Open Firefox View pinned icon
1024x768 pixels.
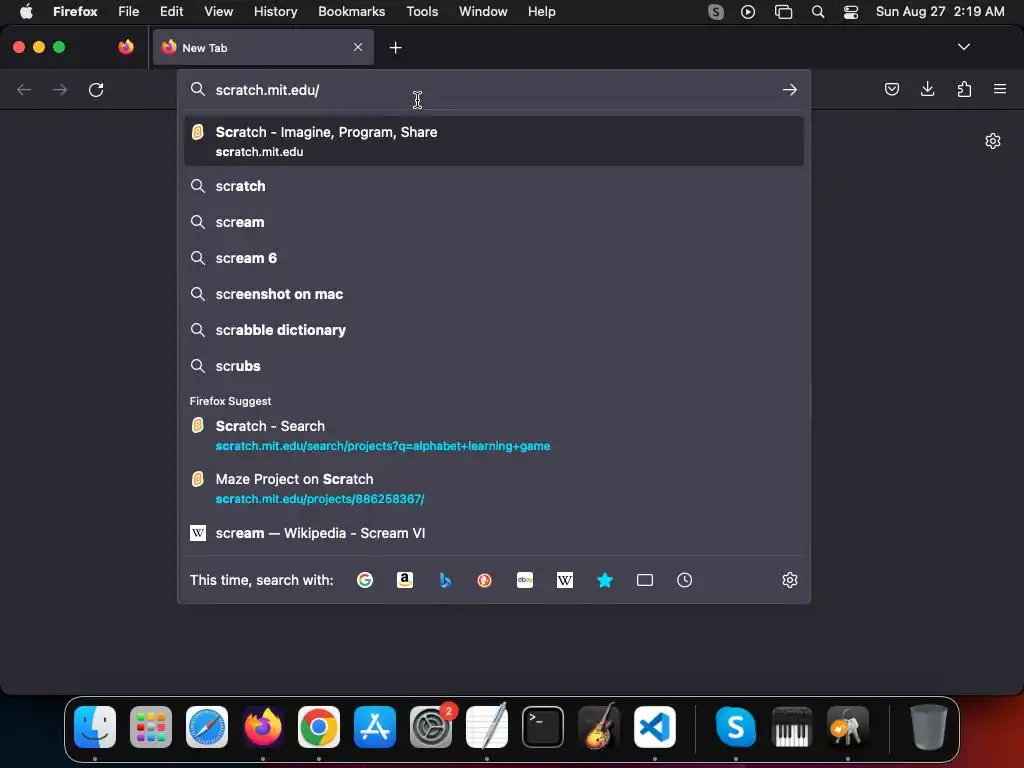(x=126, y=47)
